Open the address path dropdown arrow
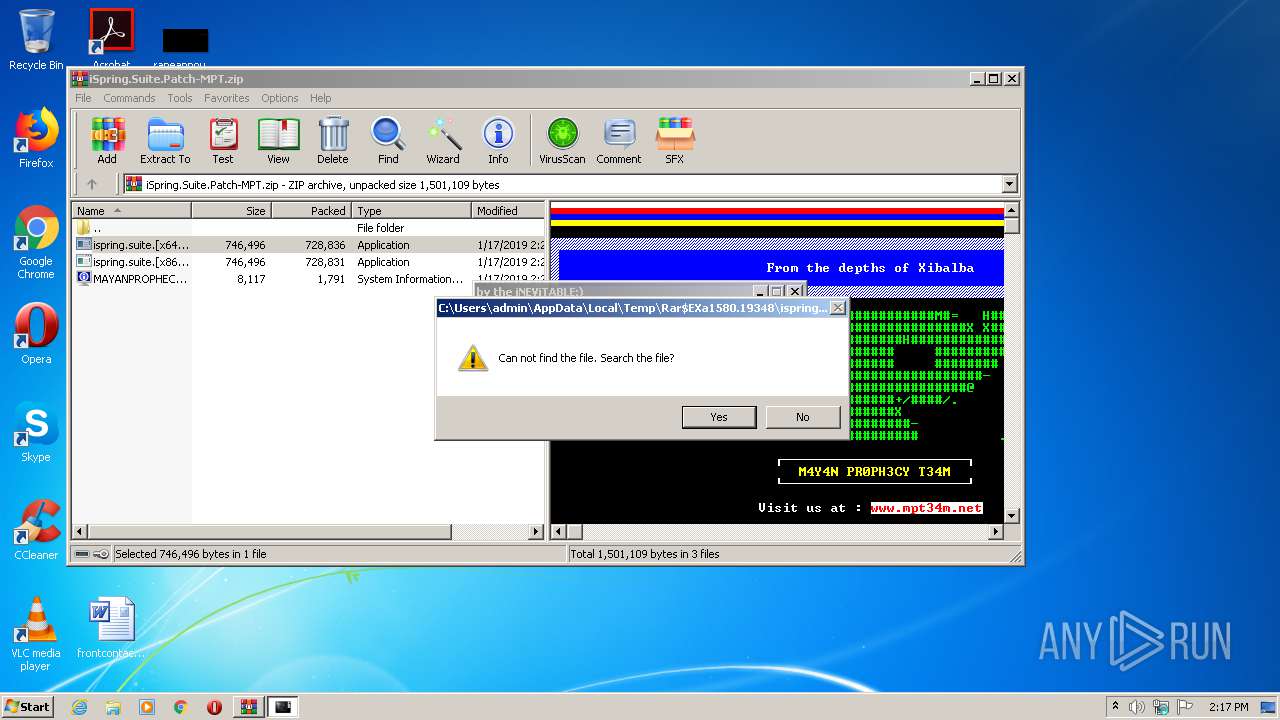The width and height of the screenshot is (1280, 720). click(1009, 184)
